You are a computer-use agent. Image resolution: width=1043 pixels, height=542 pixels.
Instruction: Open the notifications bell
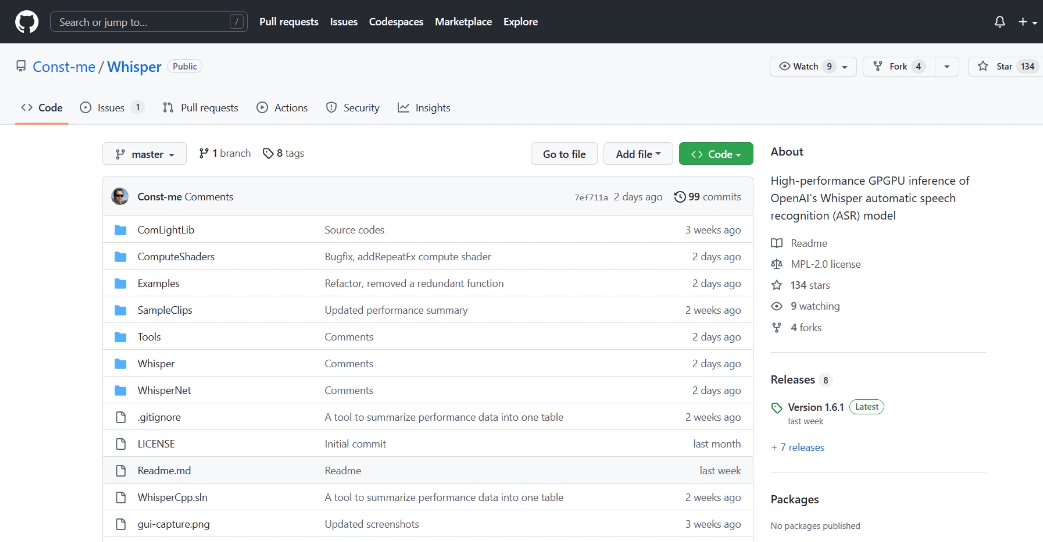(x=999, y=22)
